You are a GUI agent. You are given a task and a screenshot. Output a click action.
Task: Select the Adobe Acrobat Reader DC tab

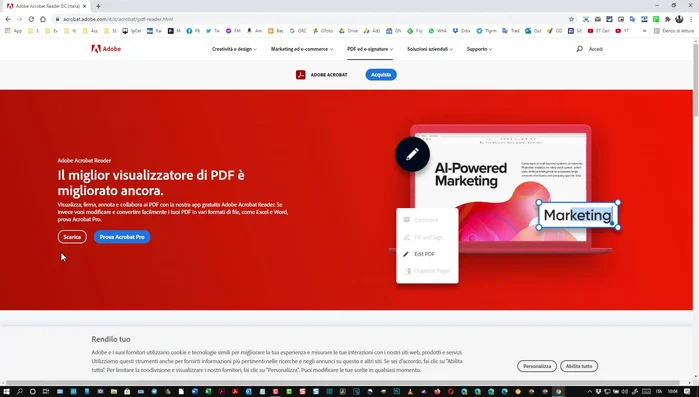point(46,6)
